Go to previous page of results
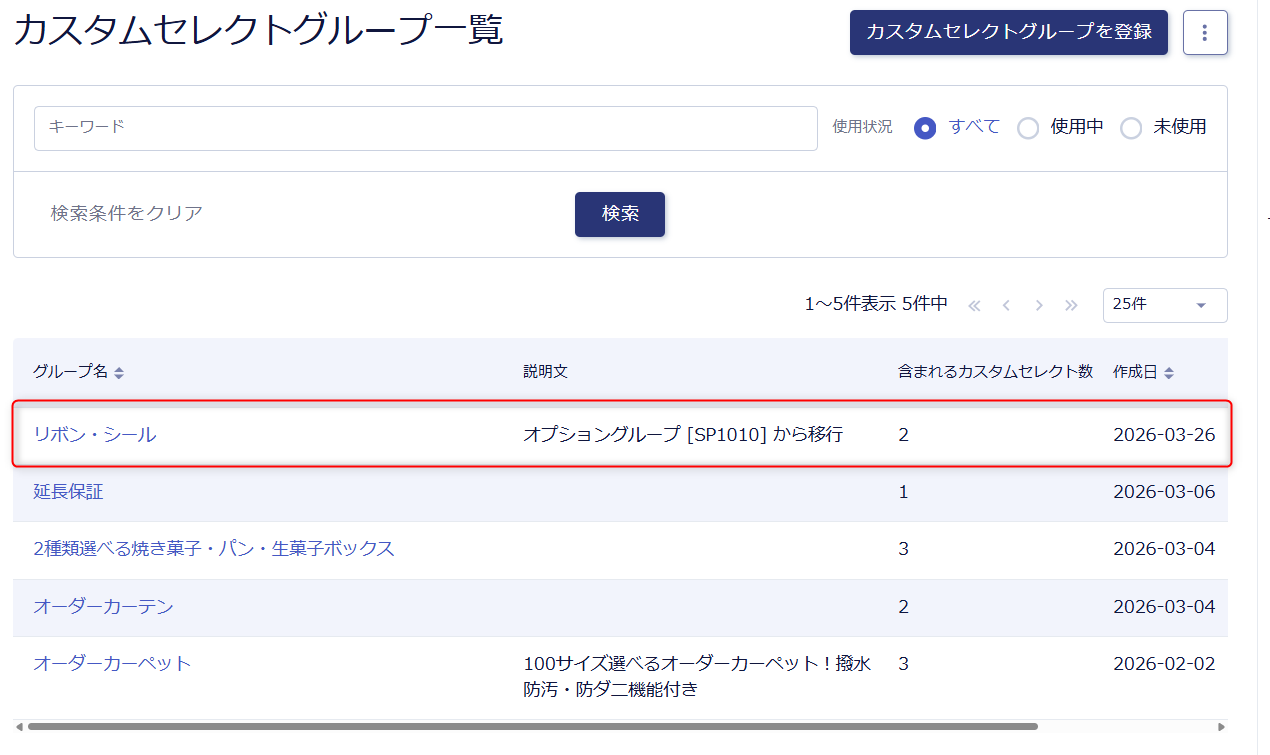 1006,305
